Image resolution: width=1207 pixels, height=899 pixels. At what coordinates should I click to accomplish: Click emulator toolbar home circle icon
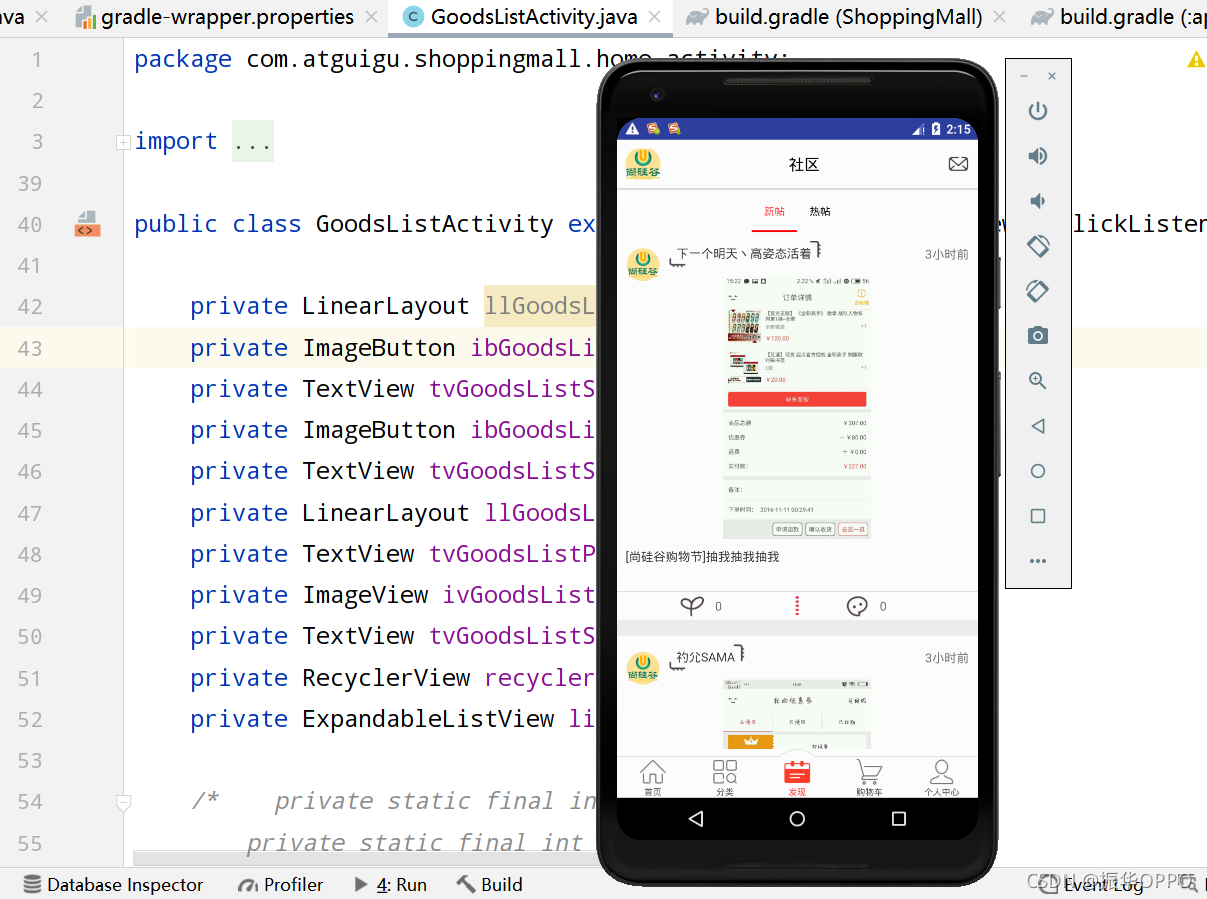1038,471
